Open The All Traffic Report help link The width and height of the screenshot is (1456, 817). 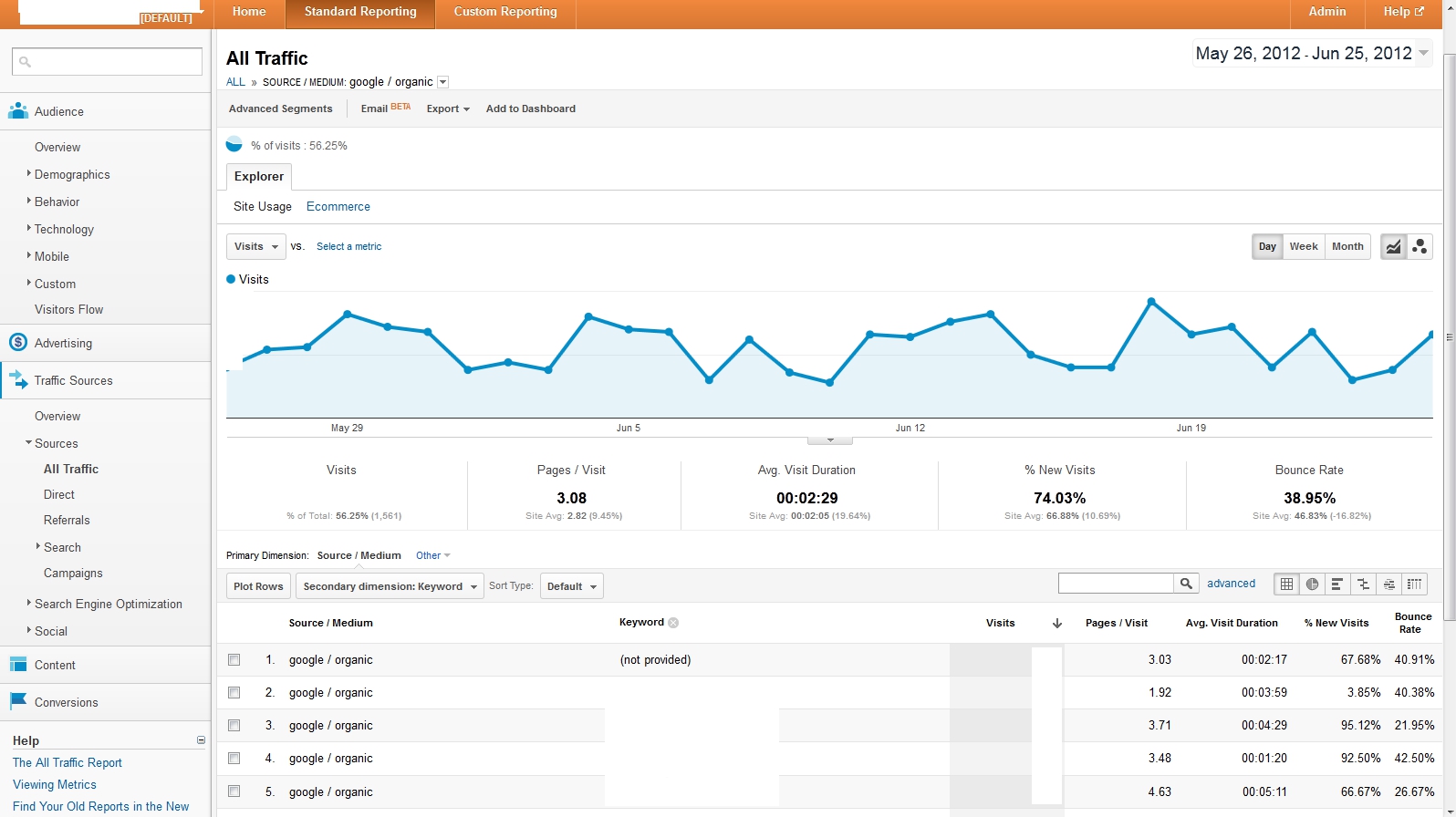tap(68, 762)
